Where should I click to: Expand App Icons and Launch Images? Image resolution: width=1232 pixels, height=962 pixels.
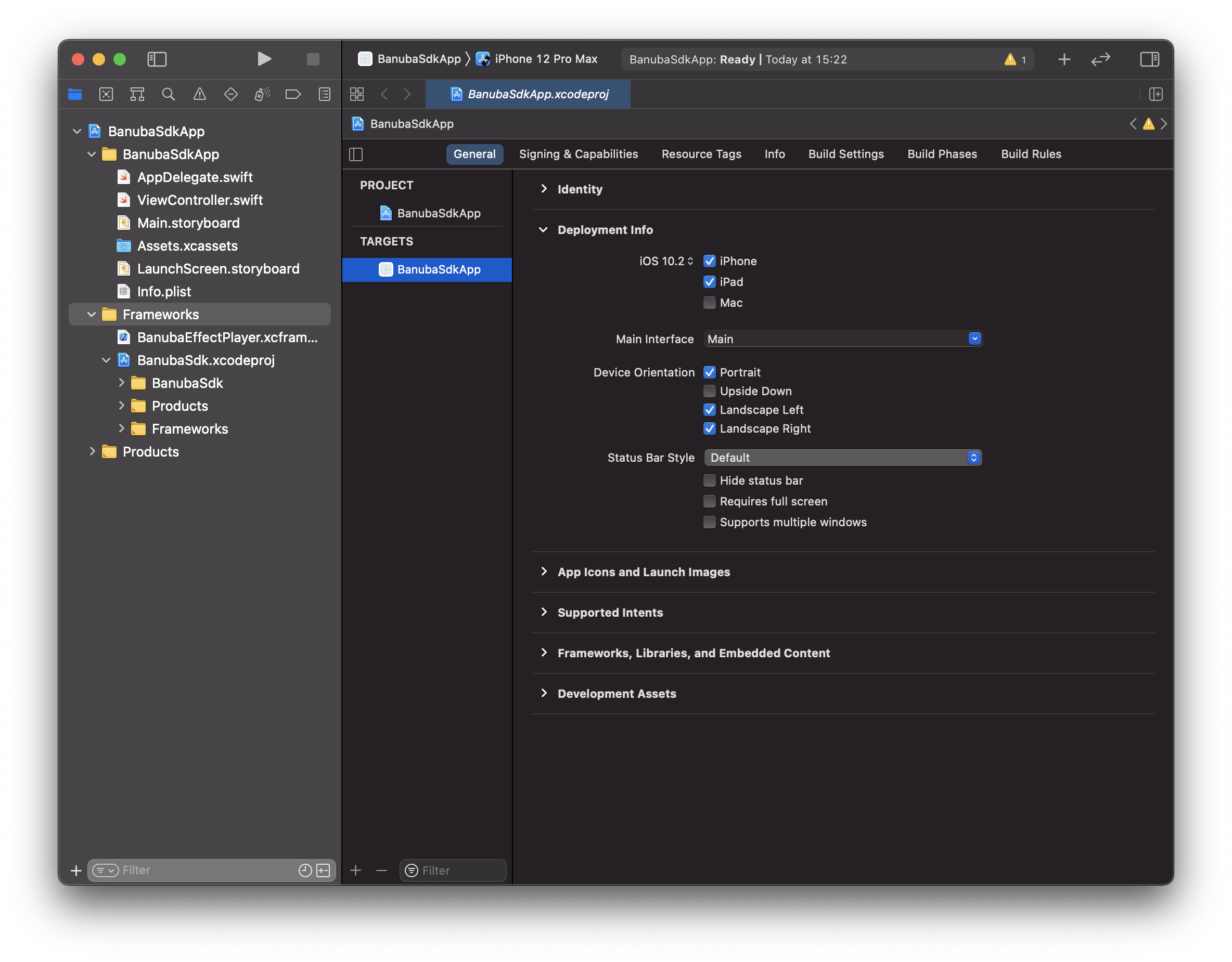pyautogui.click(x=544, y=571)
